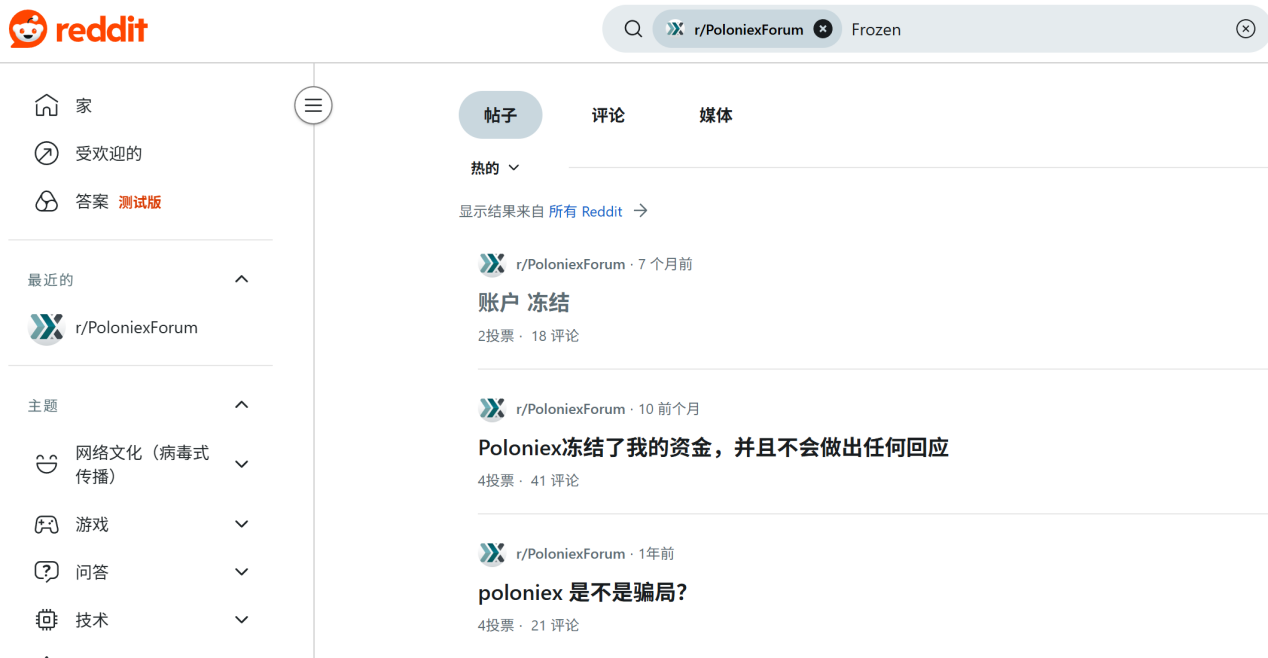Click the Poloniex icon in sidebar recent list
Image resolution: width=1268 pixels, height=658 pixels.
46,327
